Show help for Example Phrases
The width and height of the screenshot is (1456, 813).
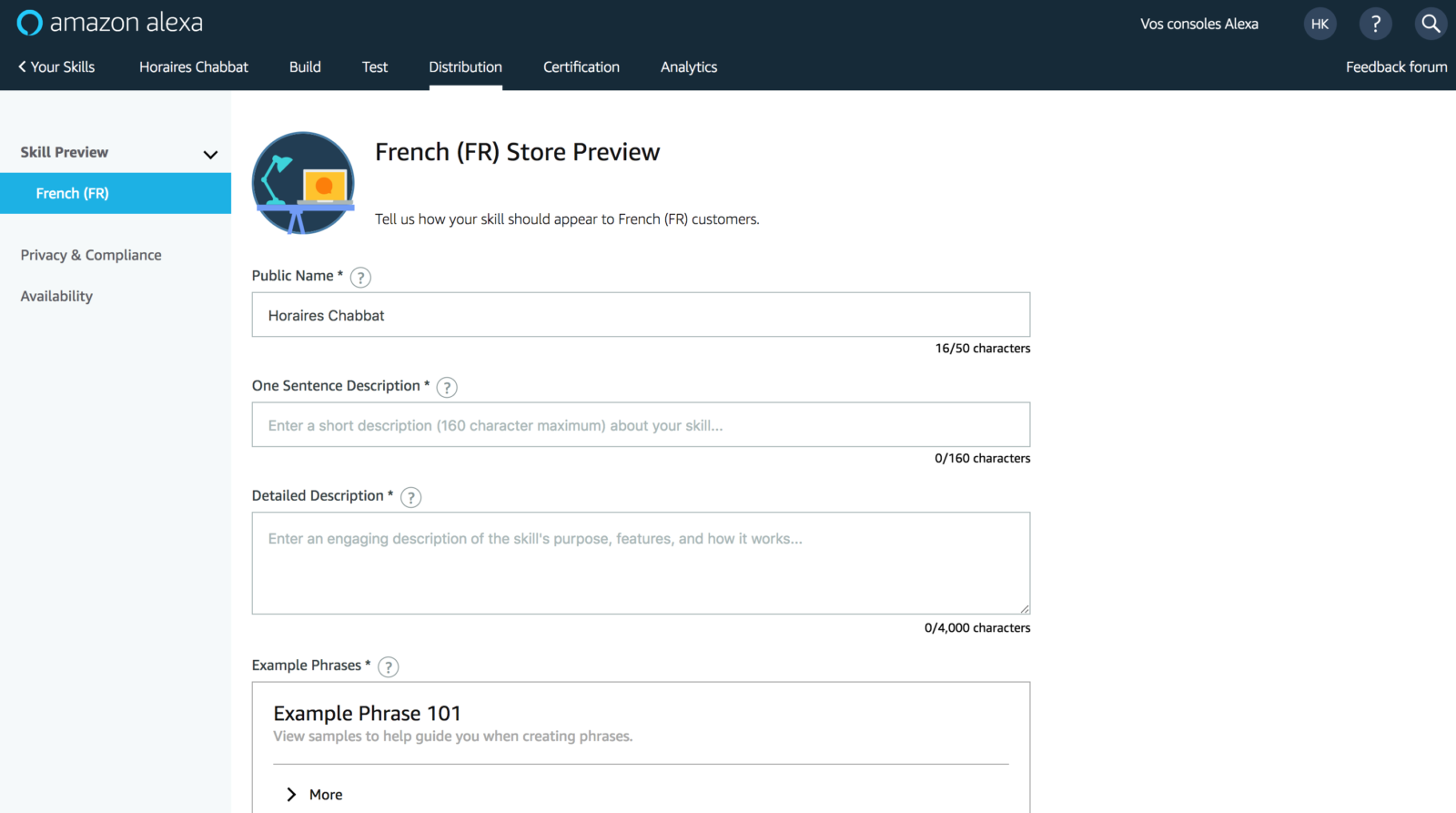(388, 667)
